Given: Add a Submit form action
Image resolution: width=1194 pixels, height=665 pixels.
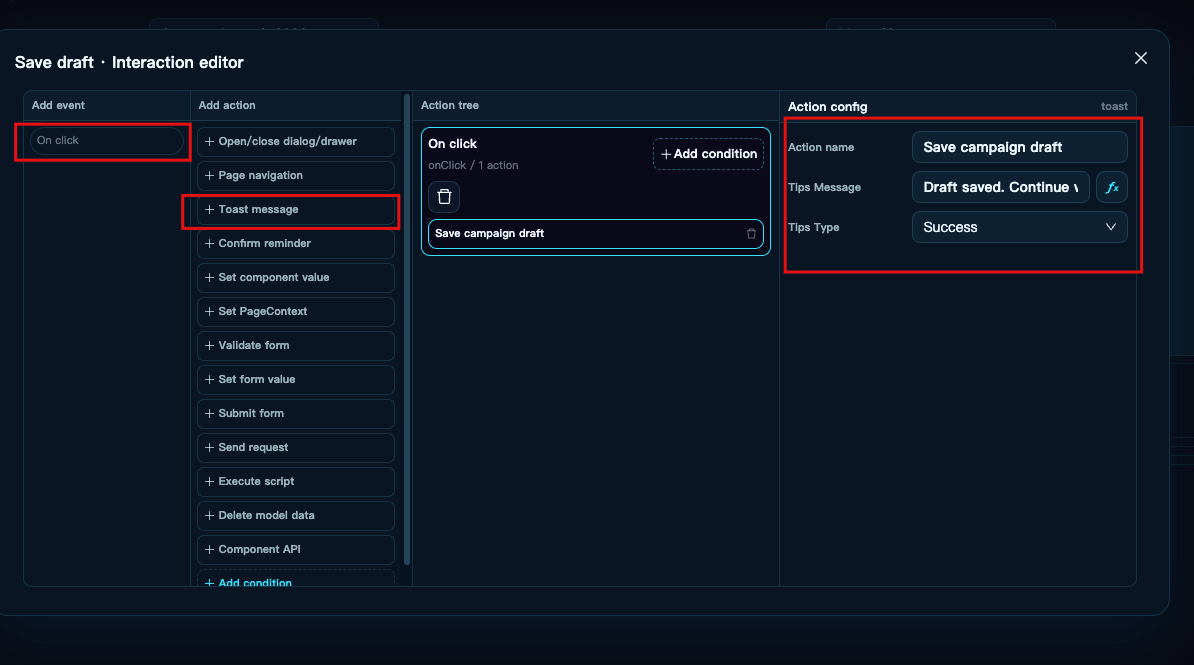Looking at the screenshot, I should click(295, 414).
